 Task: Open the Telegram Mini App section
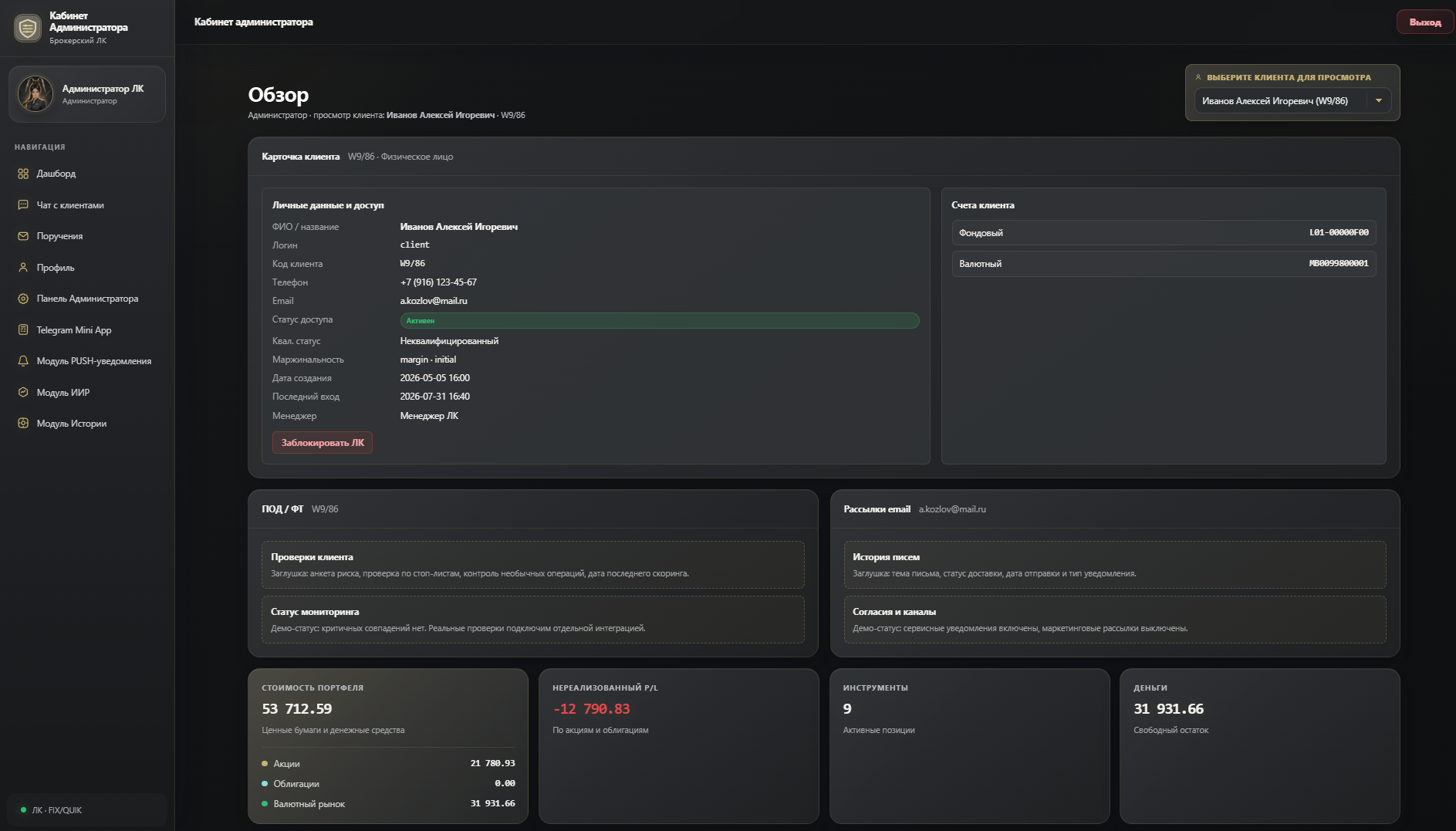click(87, 330)
